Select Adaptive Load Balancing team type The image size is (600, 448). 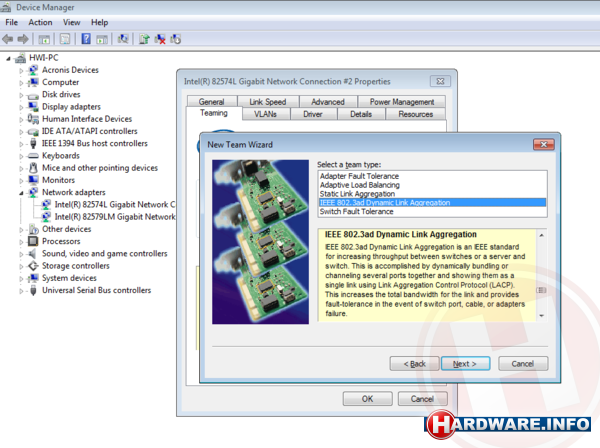(x=432, y=185)
